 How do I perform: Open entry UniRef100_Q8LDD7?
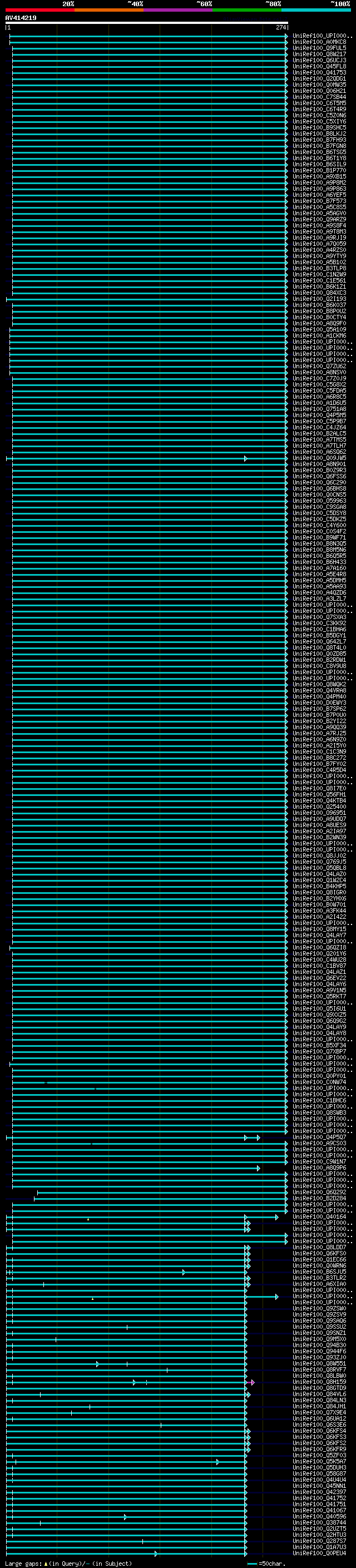coord(319,1247)
